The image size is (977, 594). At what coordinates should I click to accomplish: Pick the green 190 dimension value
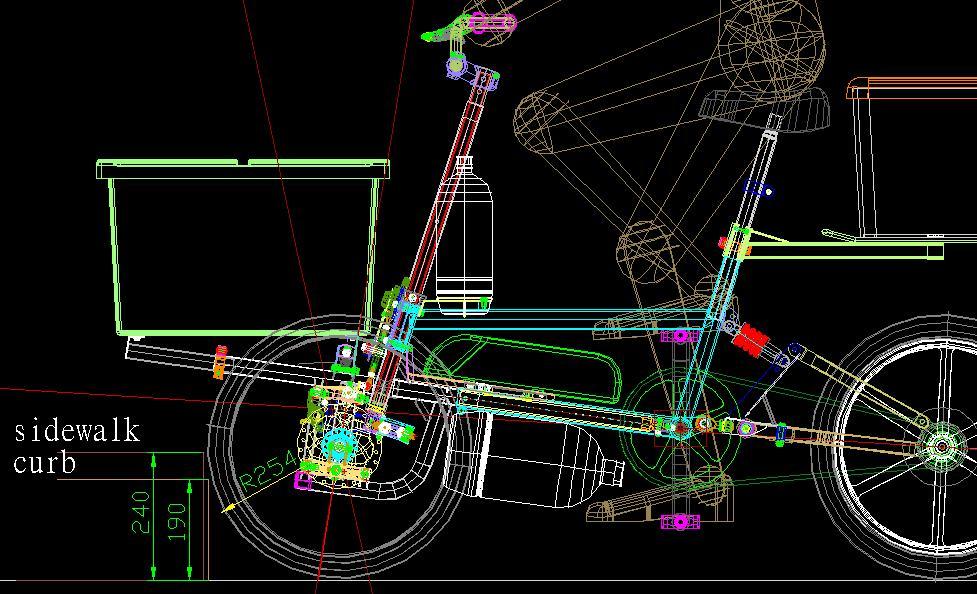176,522
